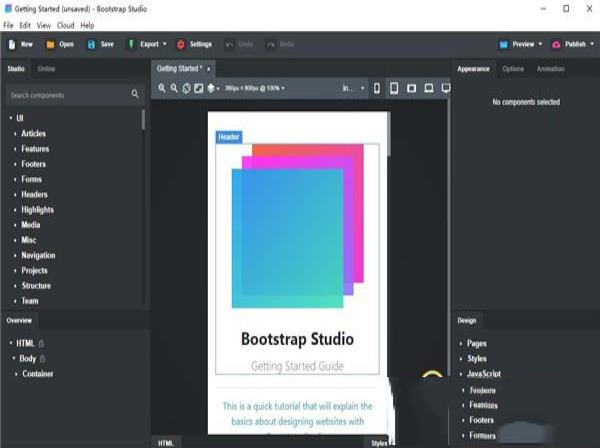The height and width of the screenshot is (448, 600).
Task: Select the Studio components tab
Action: [16, 69]
